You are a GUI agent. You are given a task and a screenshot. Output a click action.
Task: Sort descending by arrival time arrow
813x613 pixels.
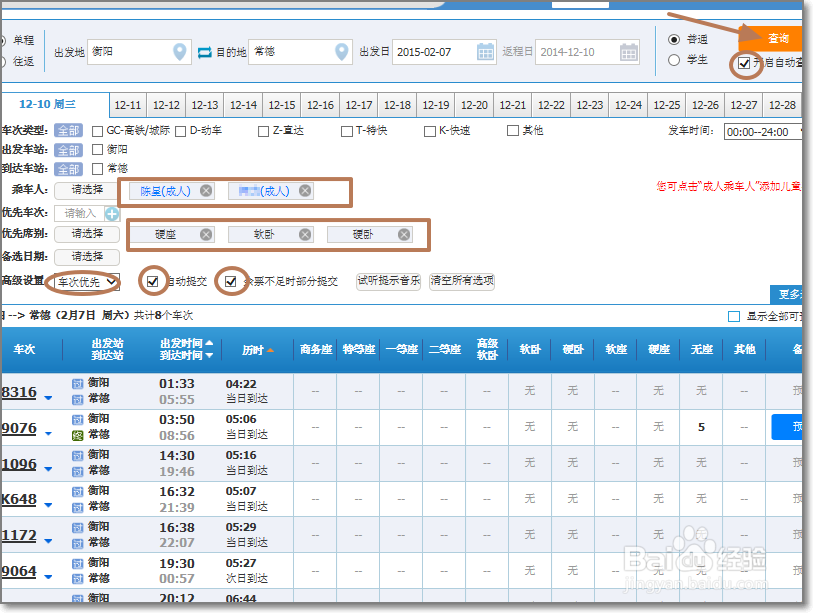point(209,355)
